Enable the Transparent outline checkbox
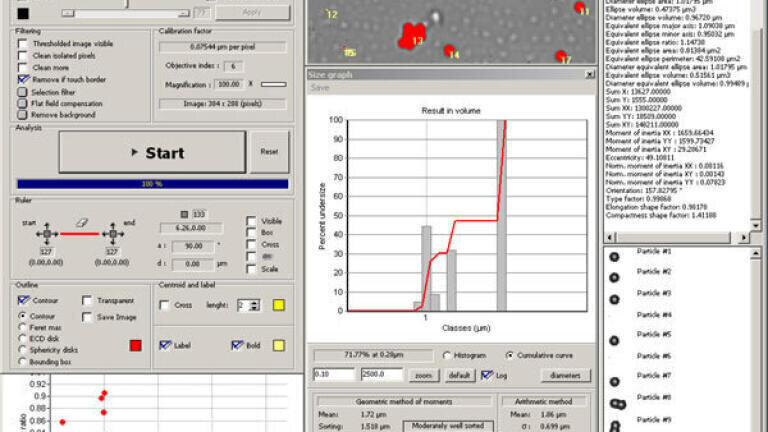768x432 pixels. click(87, 300)
